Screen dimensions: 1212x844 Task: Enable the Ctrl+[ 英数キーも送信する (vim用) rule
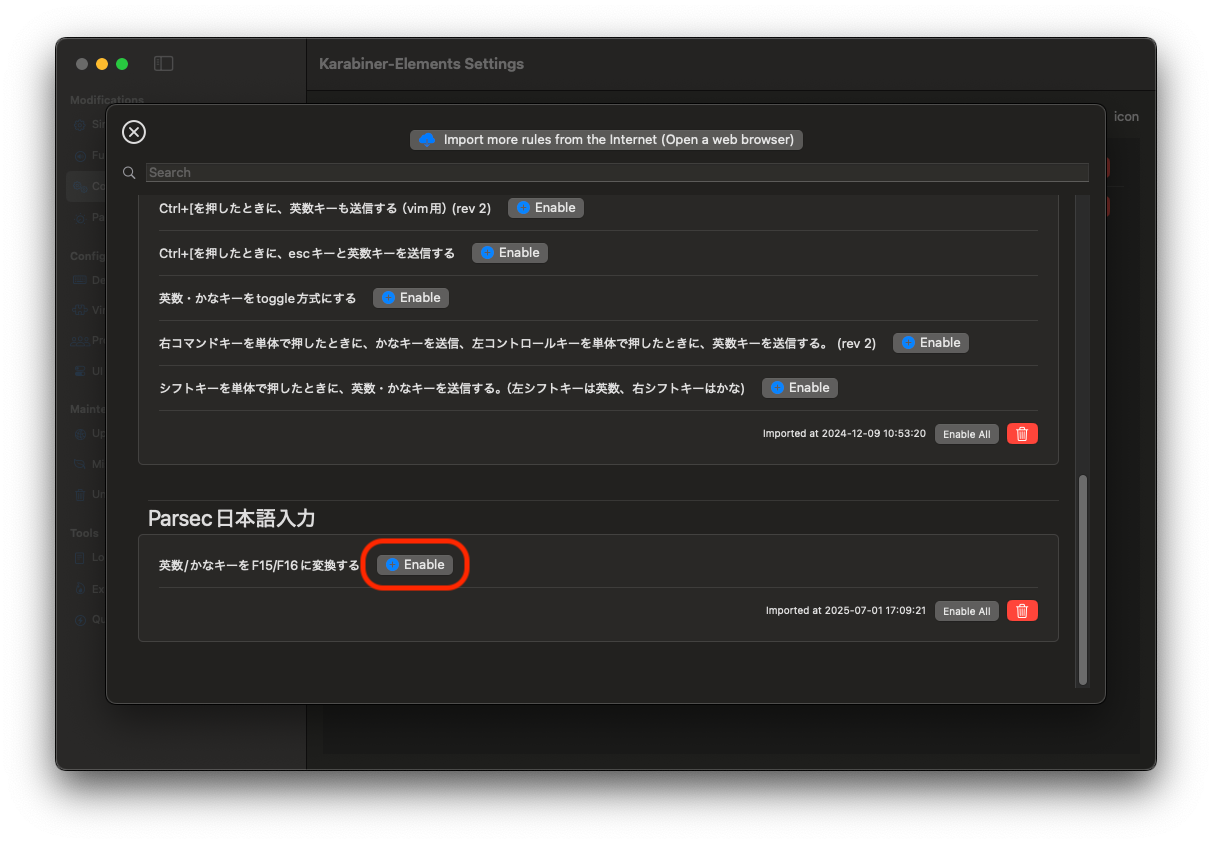[x=546, y=208]
